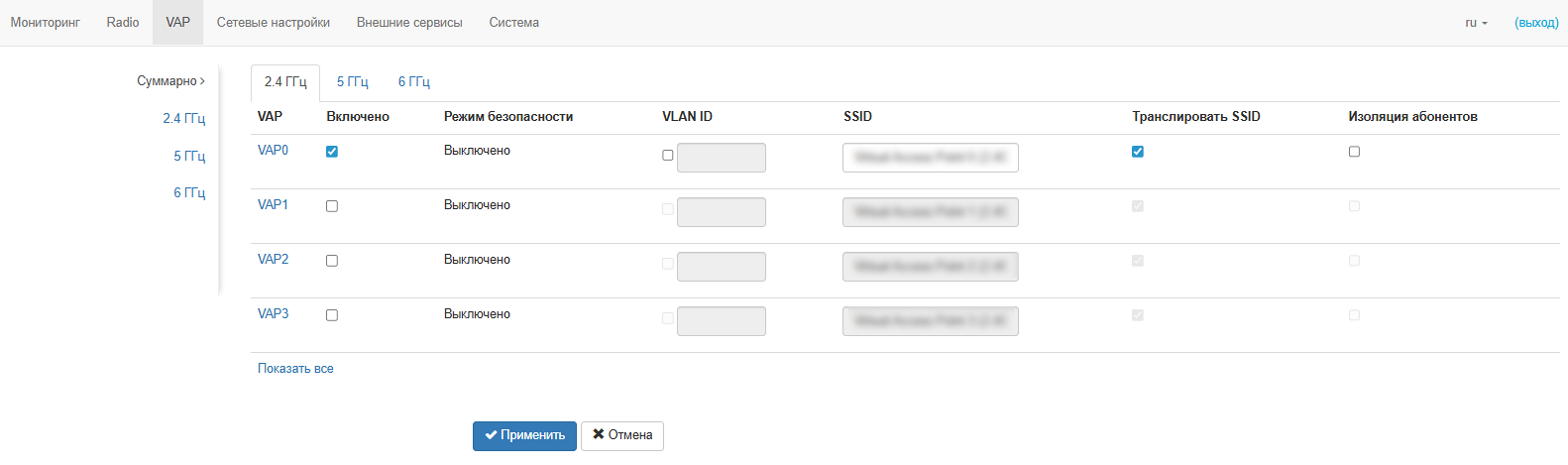Click the Показать все link
The height and width of the screenshot is (465, 1568).
click(295, 369)
